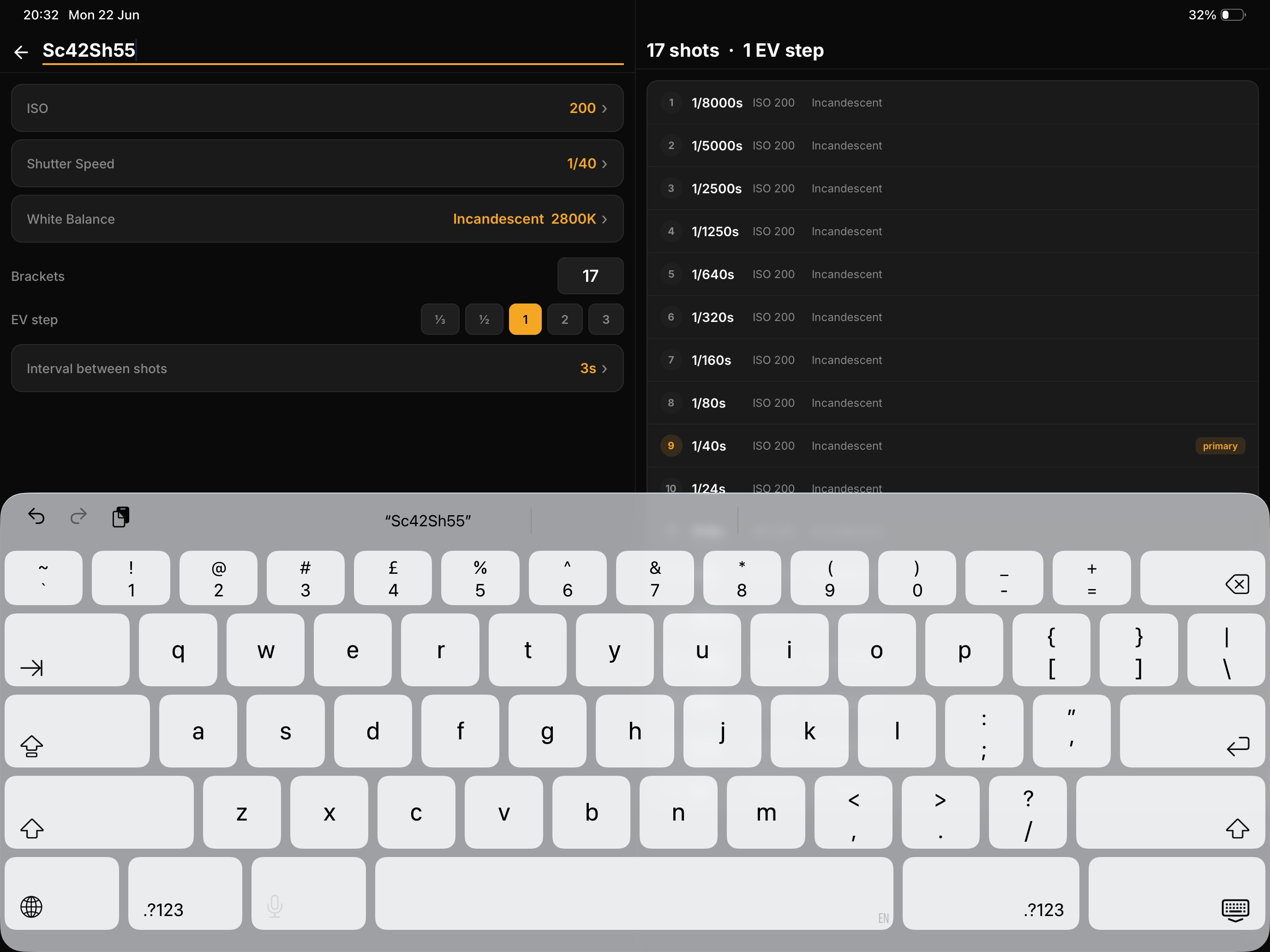This screenshot has width=1270, height=952.
Task: Tap the Brackets 17 number field
Action: click(590, 276)
